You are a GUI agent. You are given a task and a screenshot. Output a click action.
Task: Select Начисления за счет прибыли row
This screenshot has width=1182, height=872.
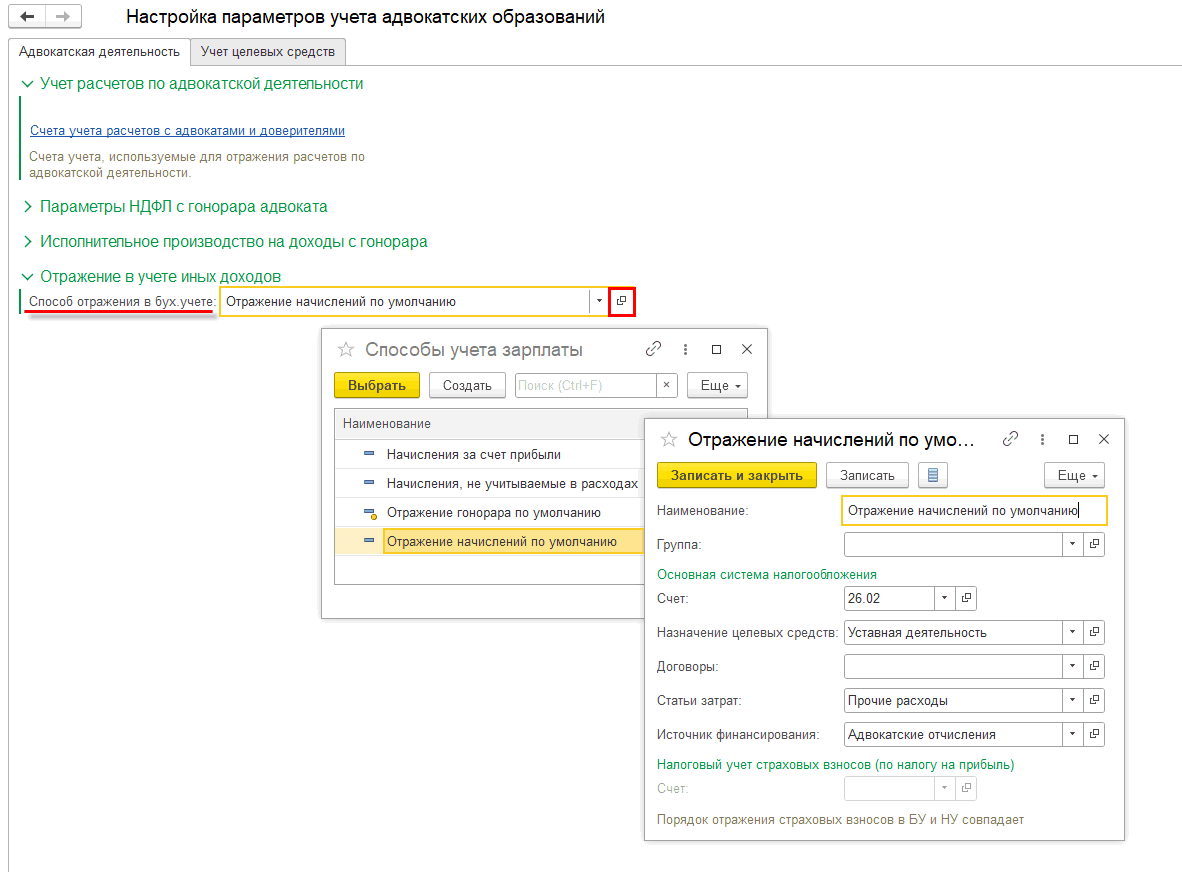click(473, 454)
